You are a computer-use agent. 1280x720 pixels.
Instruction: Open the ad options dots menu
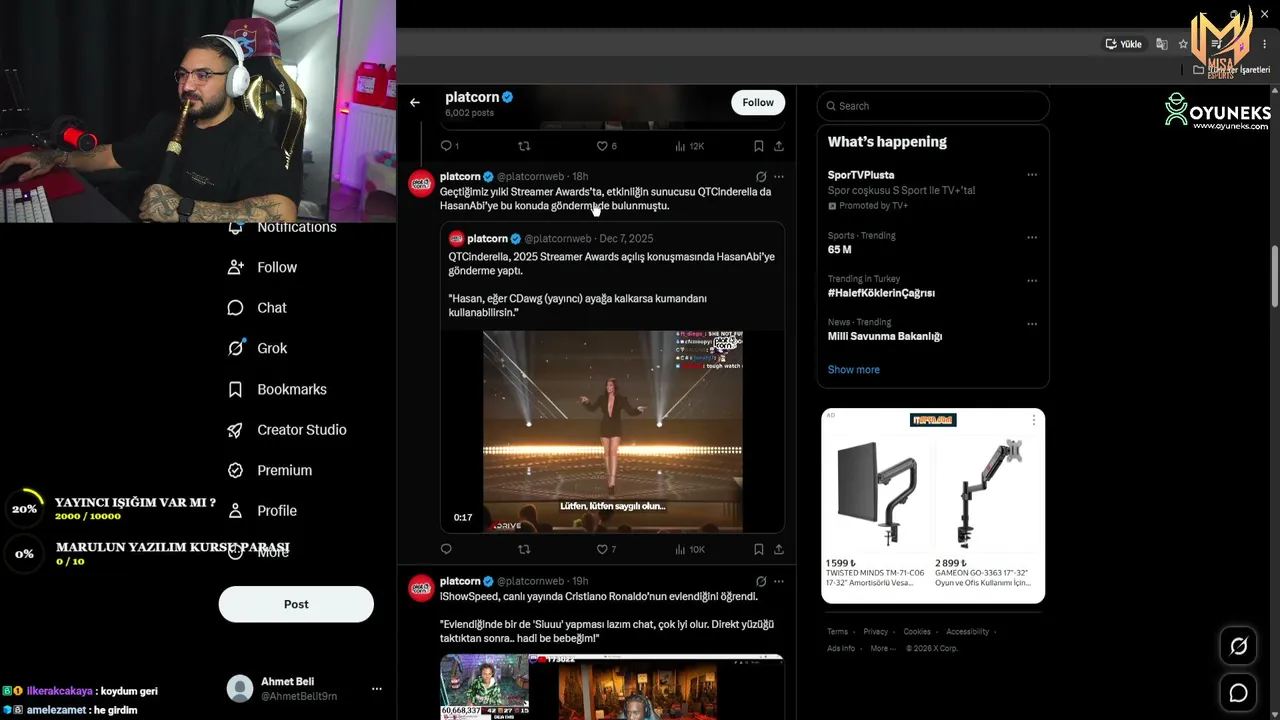click(x=1033, y=421)
